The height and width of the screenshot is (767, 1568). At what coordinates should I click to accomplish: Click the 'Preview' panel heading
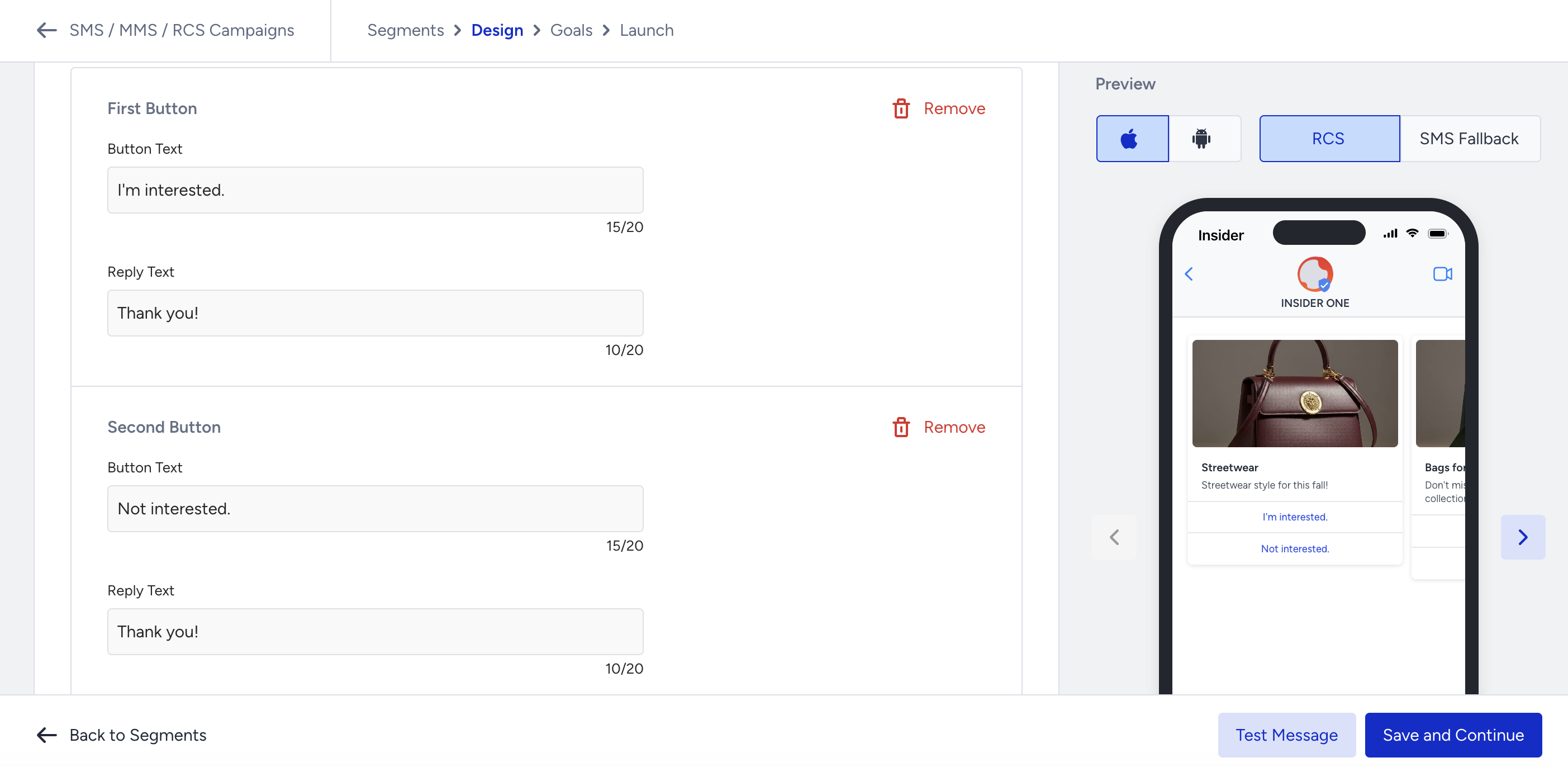[x=1125, y=84]
